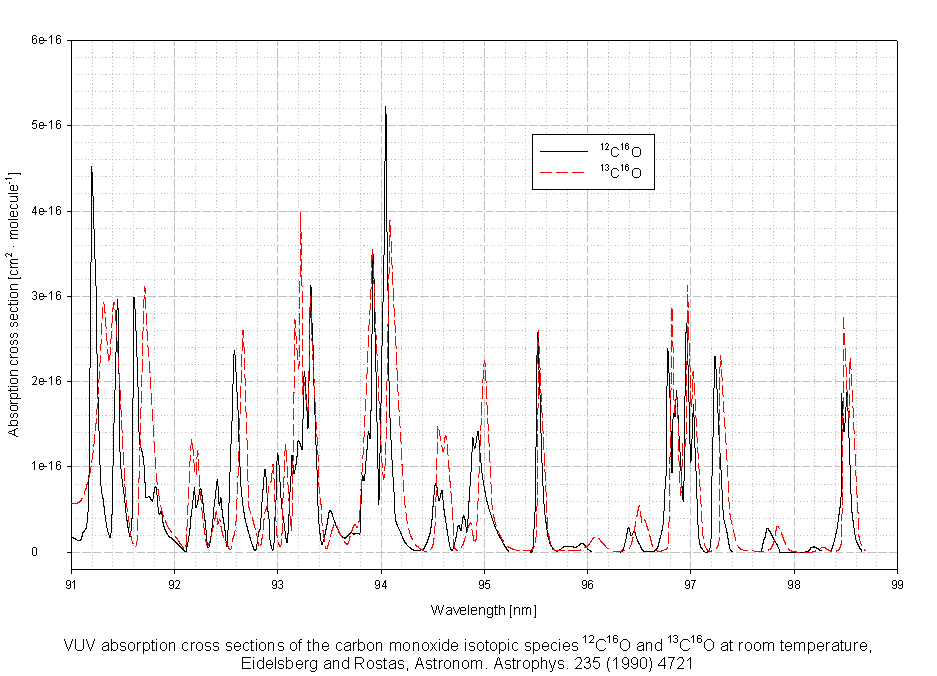Click the 'Wavelength [nm]' x-axis title
Screen dimensions: 937x676
coord(484,610)
